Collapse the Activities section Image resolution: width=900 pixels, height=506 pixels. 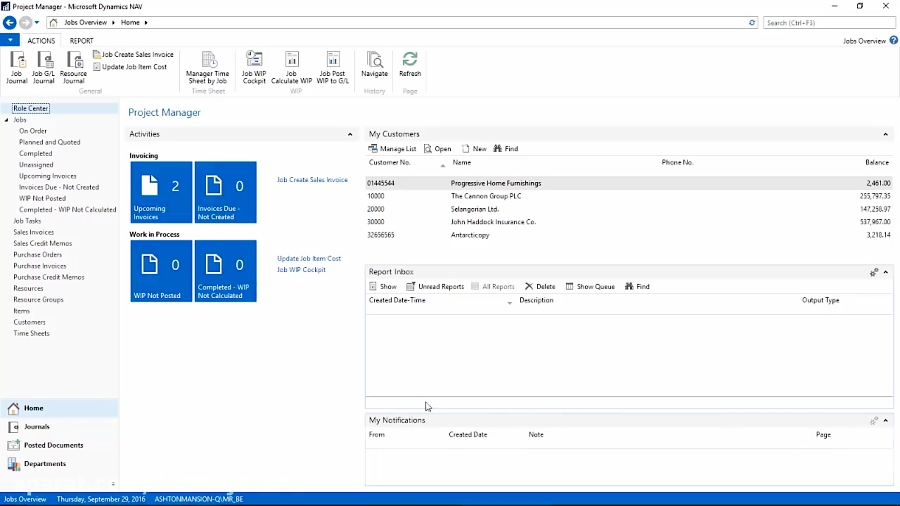tap(350, 134)
